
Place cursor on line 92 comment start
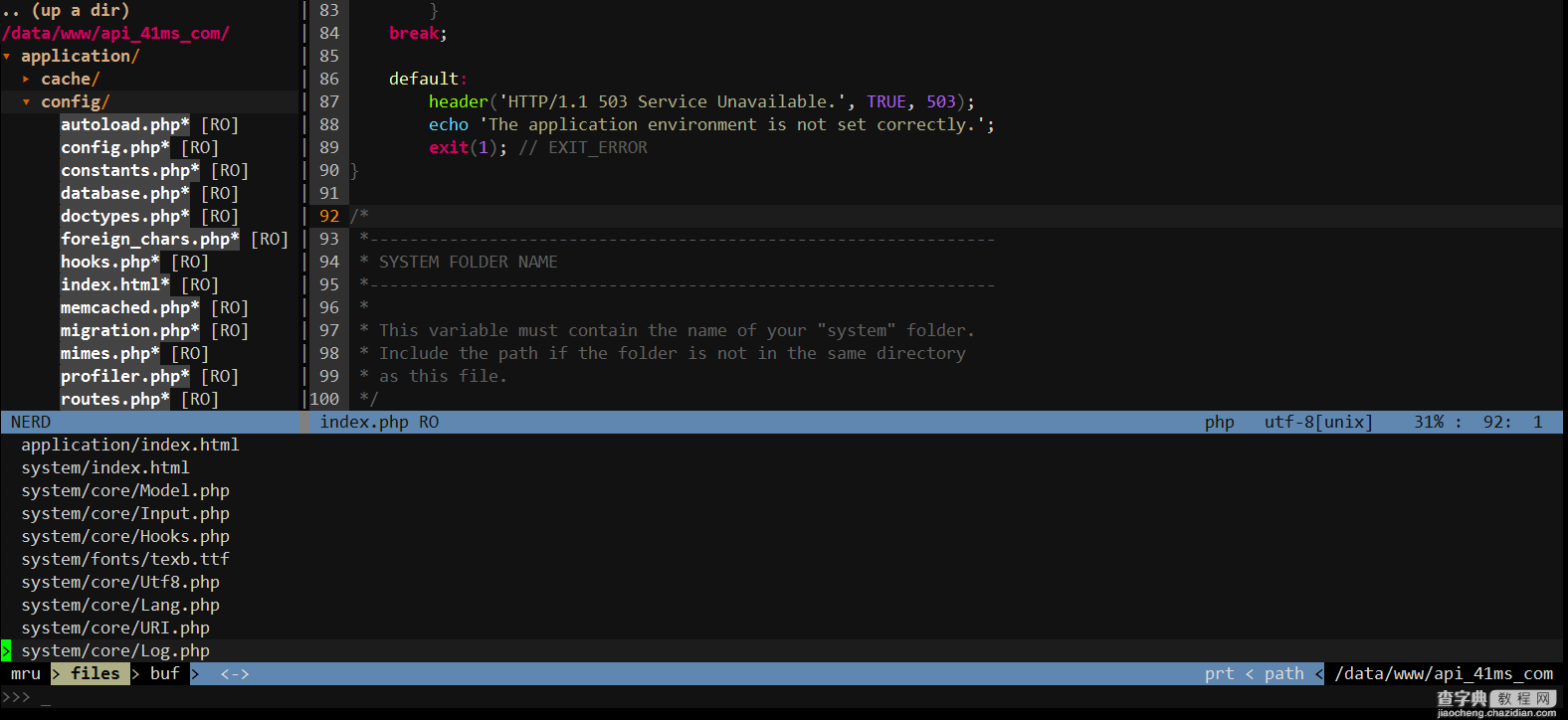coord(359,217)
